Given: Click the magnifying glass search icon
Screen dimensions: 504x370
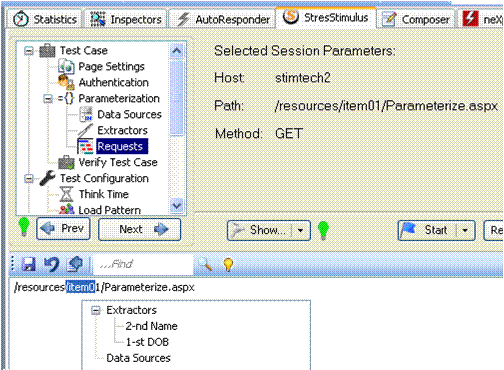Looking at the screenshot, I should [205, 264].
